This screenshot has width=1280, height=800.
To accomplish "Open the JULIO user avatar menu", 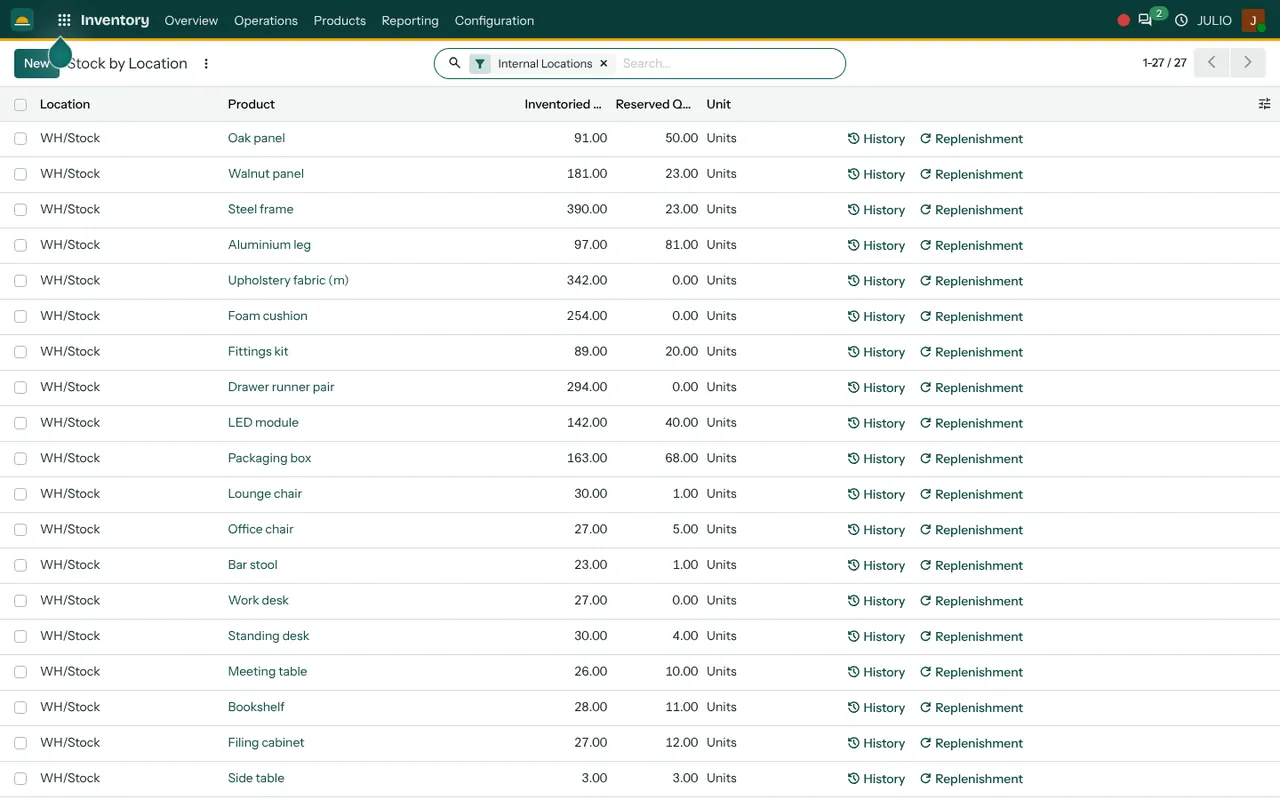I will click(x=1253, y=20).
